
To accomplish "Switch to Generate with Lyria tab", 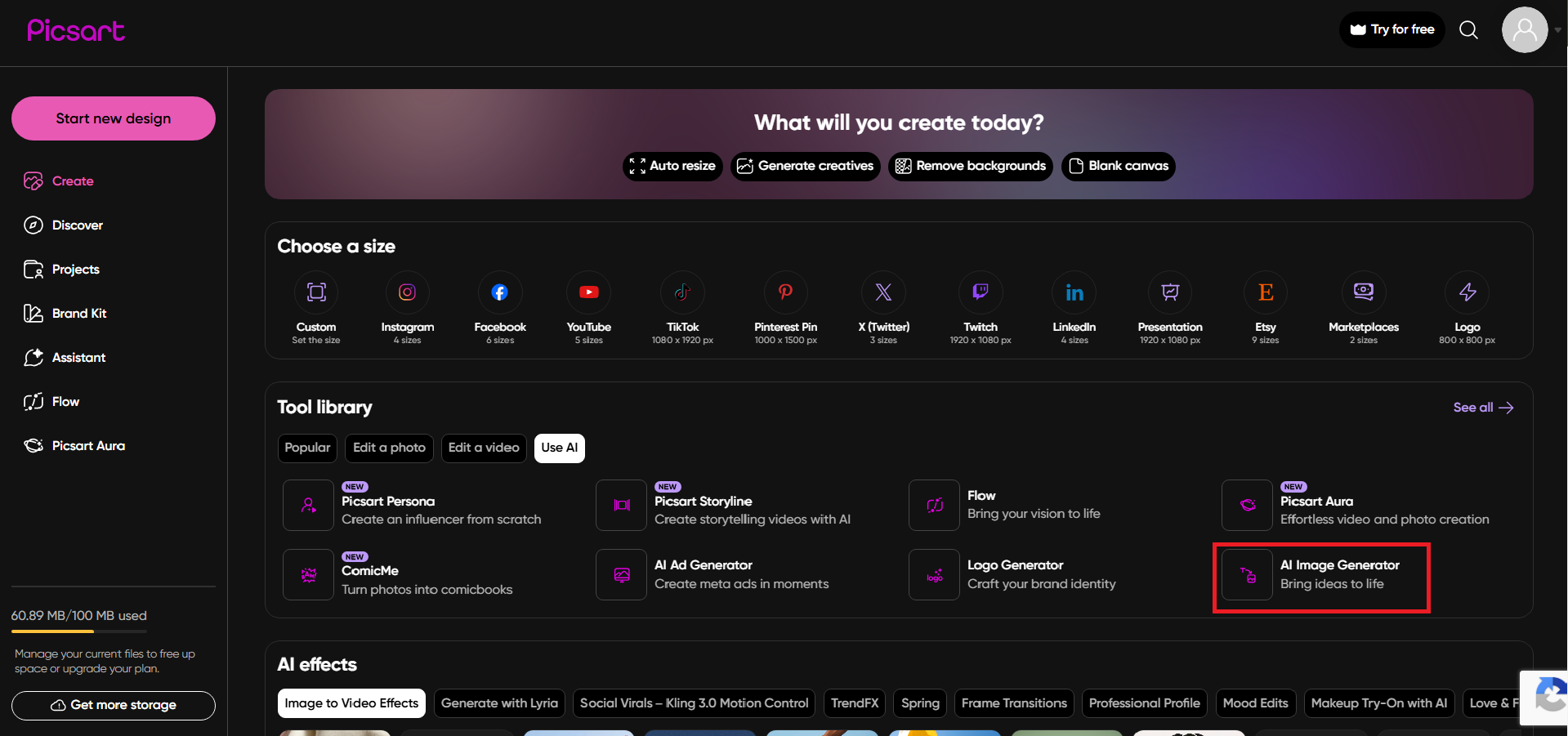I will coord(499,703).
